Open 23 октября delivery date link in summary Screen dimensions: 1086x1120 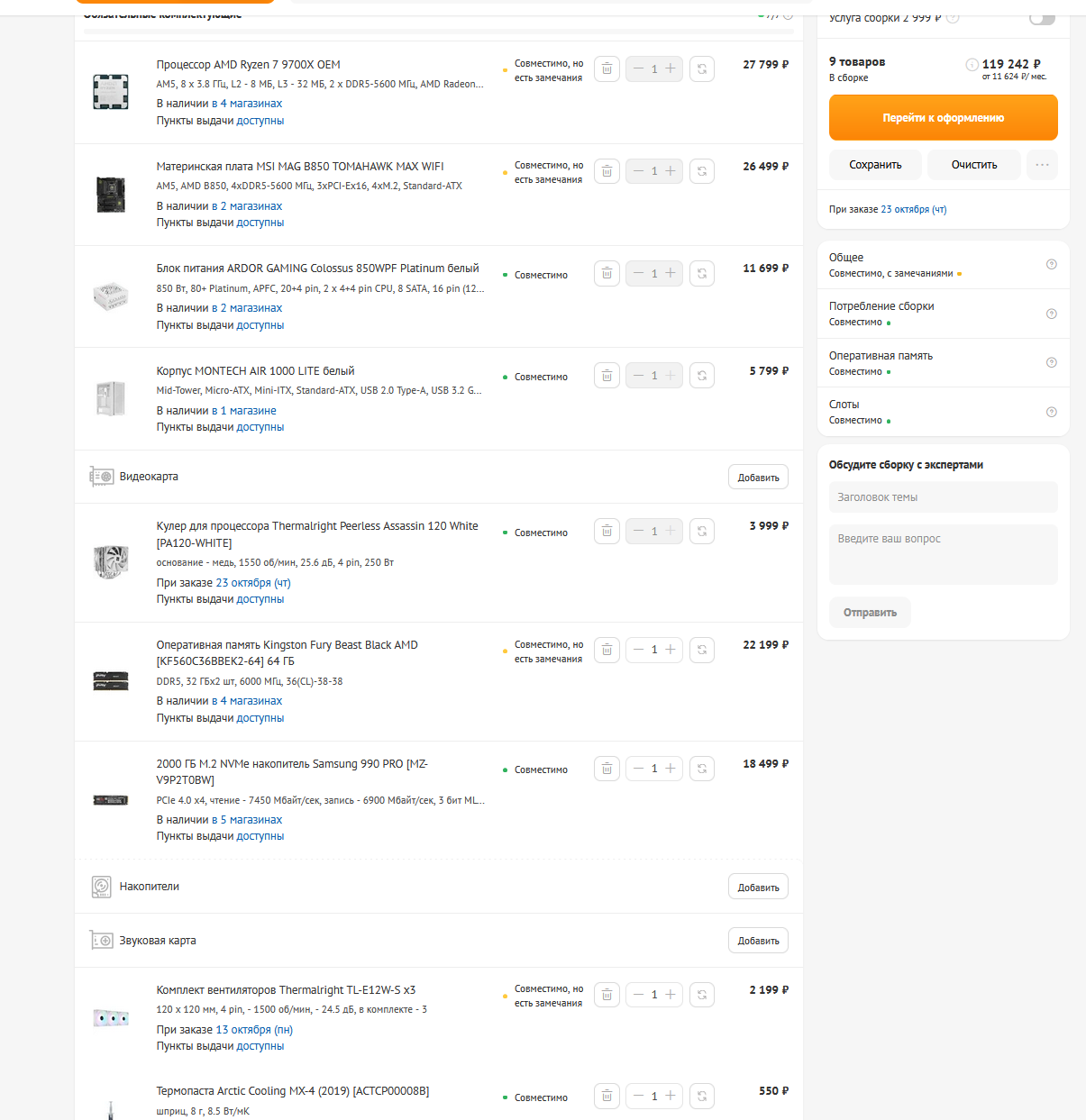tap(913, 209)
